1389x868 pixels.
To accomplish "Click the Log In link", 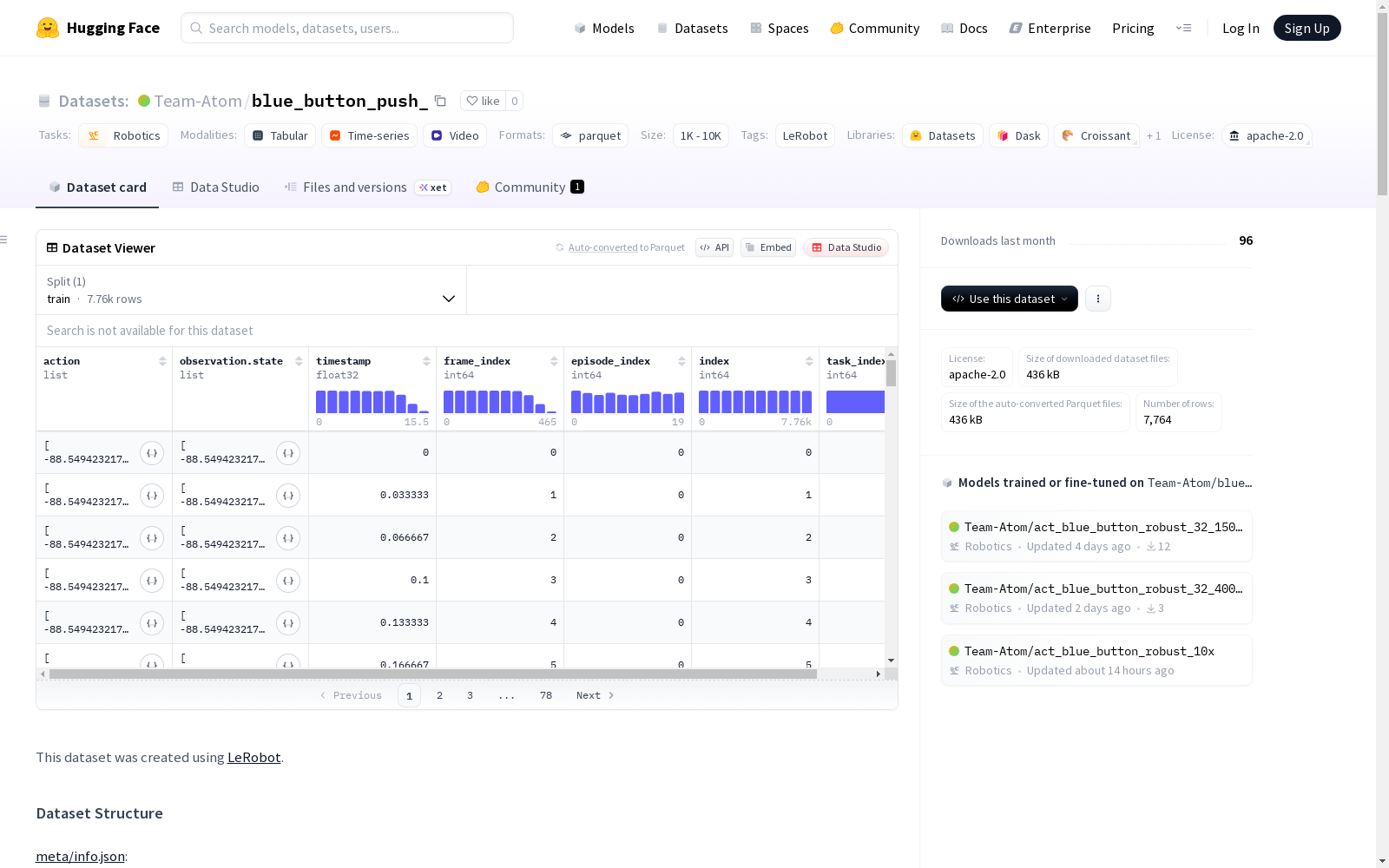I will point(1241,28).
